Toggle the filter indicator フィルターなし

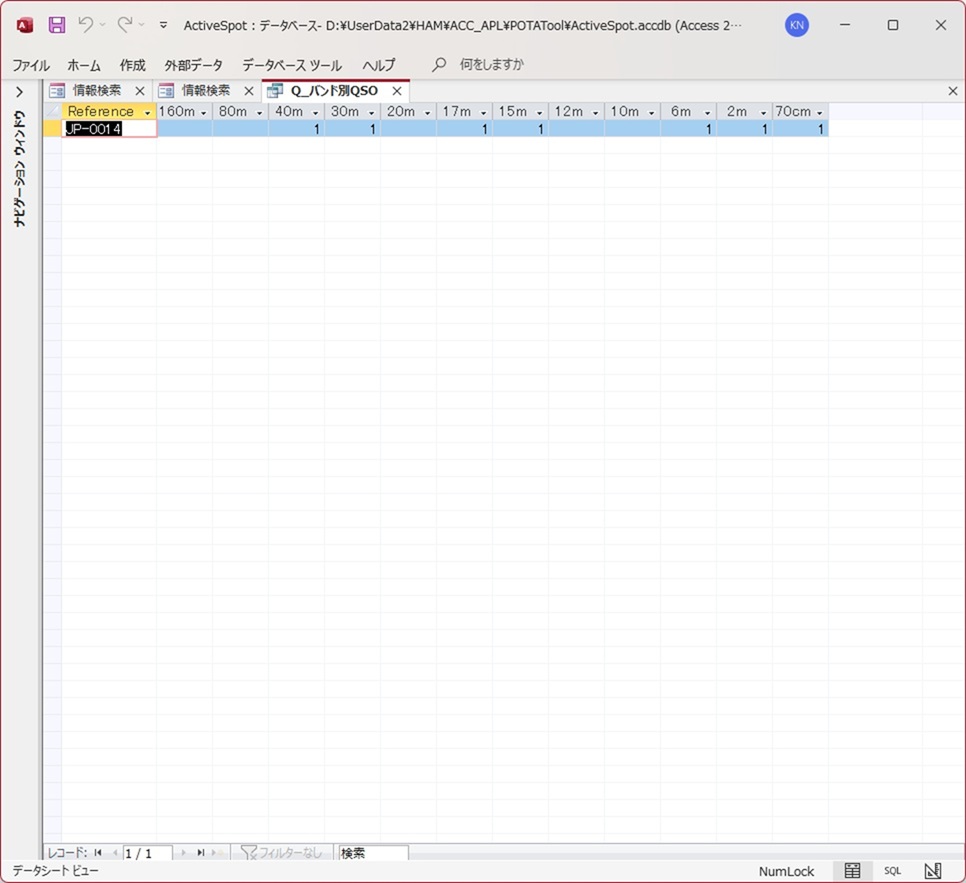(282, 853)
